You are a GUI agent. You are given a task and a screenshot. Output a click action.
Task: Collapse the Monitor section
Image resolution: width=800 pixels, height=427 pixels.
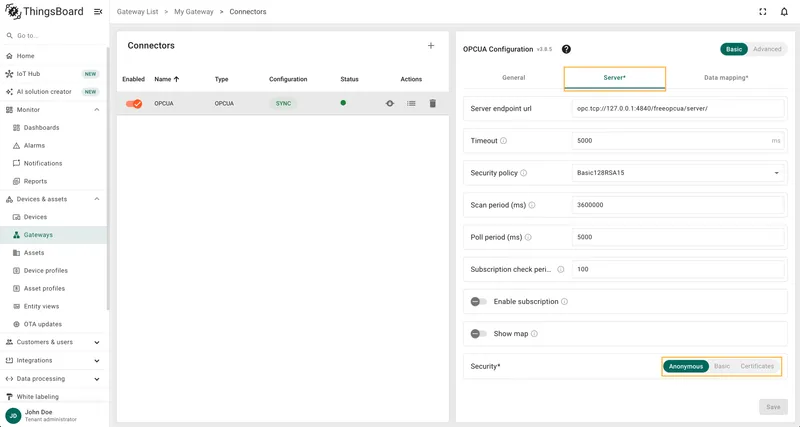(97, 110)
